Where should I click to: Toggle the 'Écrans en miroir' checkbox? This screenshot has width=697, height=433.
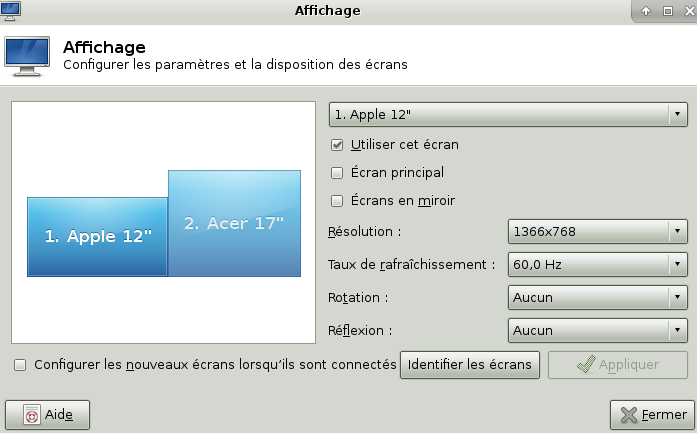click(337, 200)
